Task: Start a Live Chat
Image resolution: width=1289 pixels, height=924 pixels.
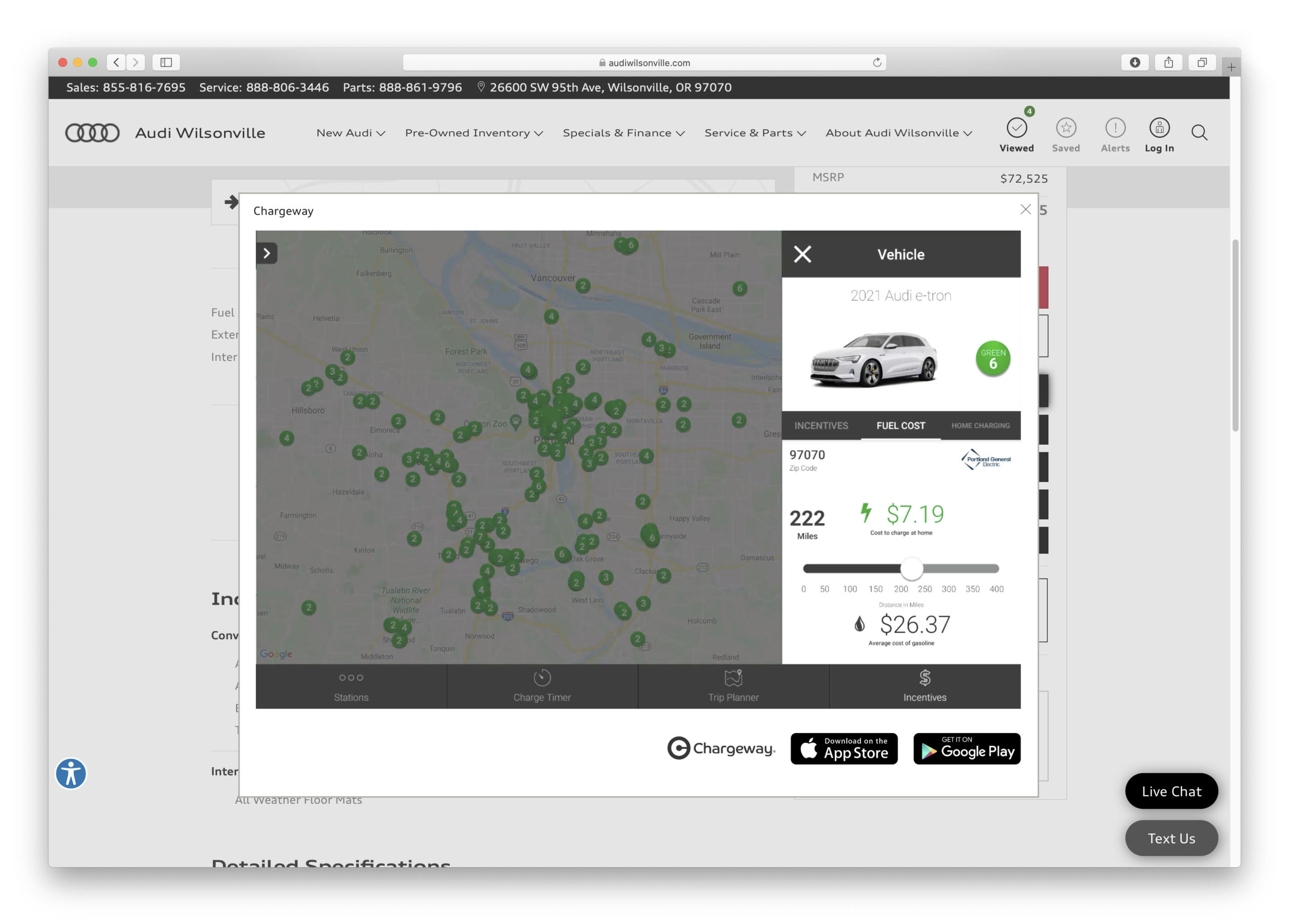Action: tap(1171, 791)
